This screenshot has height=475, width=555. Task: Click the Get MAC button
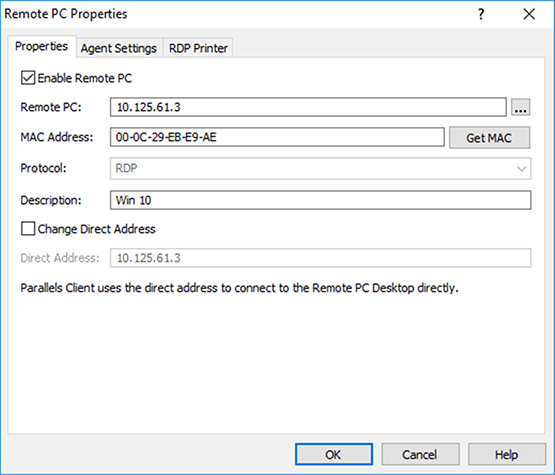(490, 138)
